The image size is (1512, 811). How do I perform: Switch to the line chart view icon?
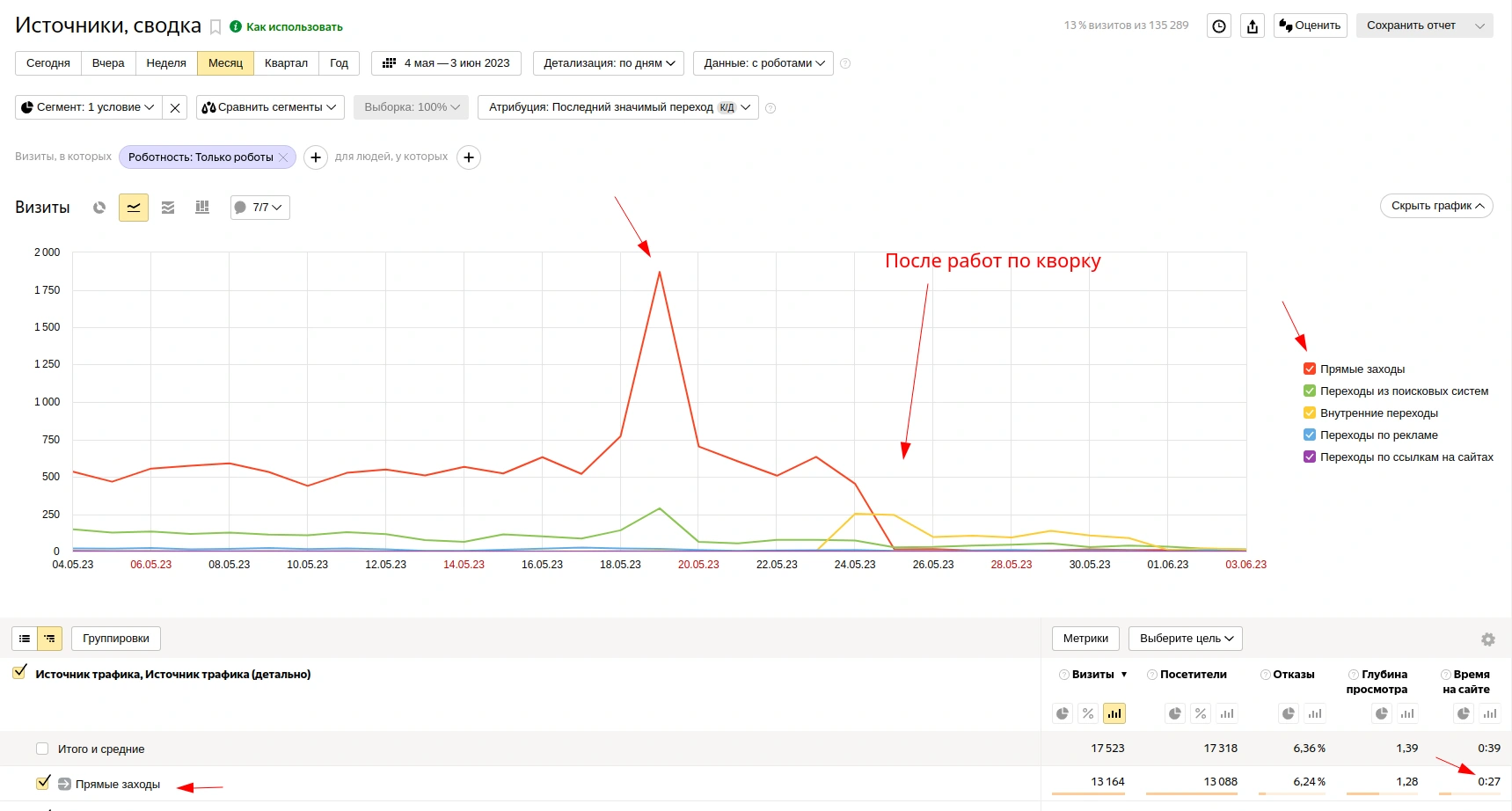[134, 208]
